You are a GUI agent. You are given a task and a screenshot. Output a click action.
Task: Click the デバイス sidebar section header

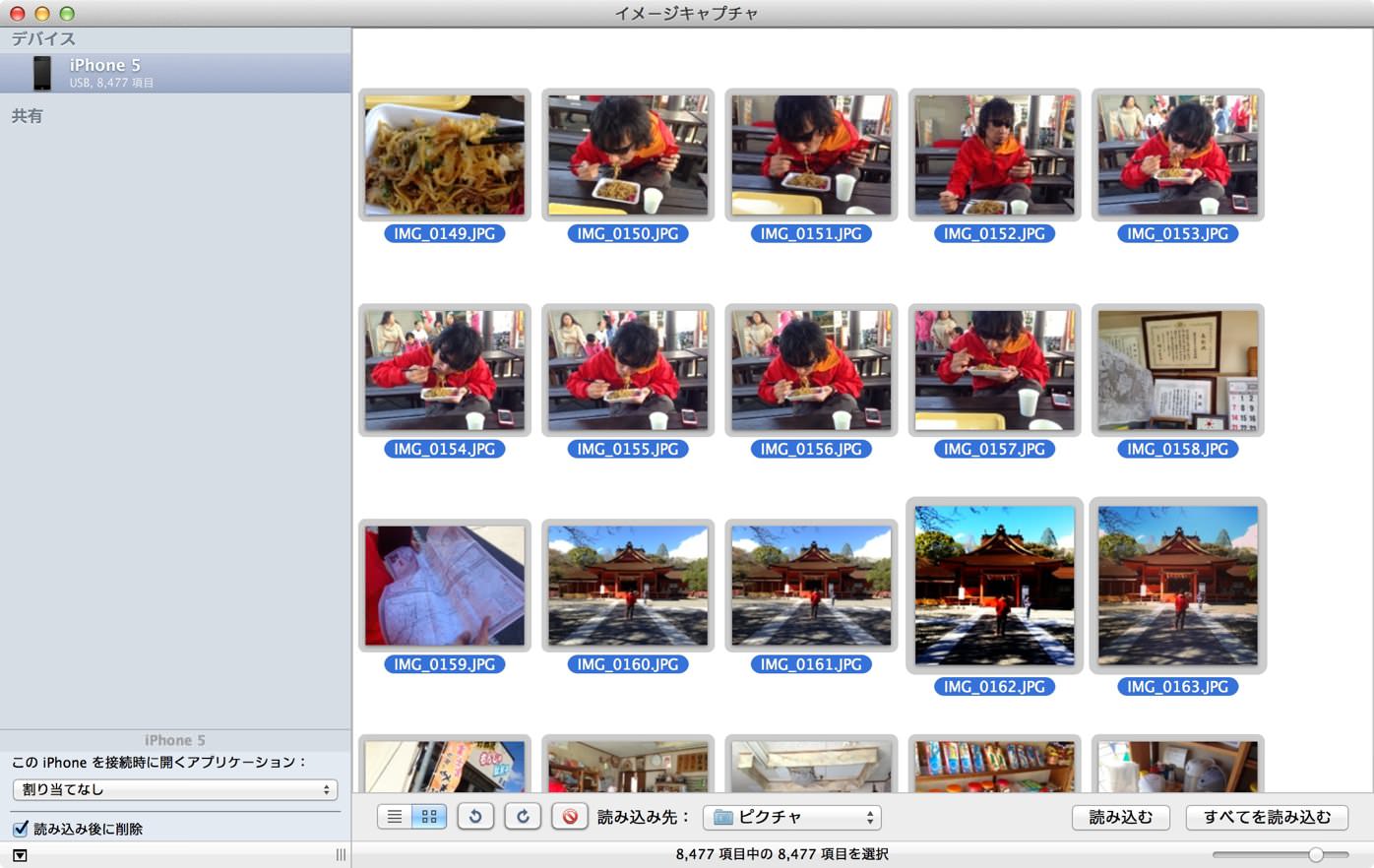43,38
